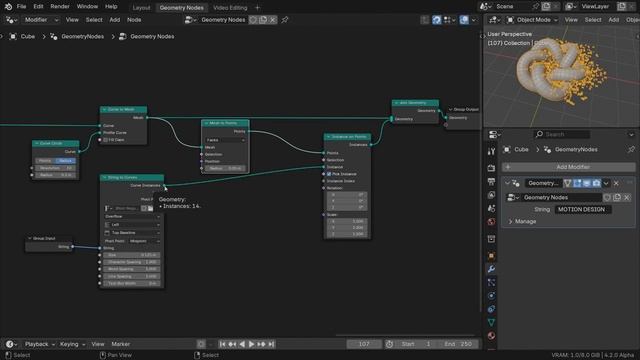Toggle modifier display in edit mode
This screenshot has width=640, height=360.
[x=577, y=183]
